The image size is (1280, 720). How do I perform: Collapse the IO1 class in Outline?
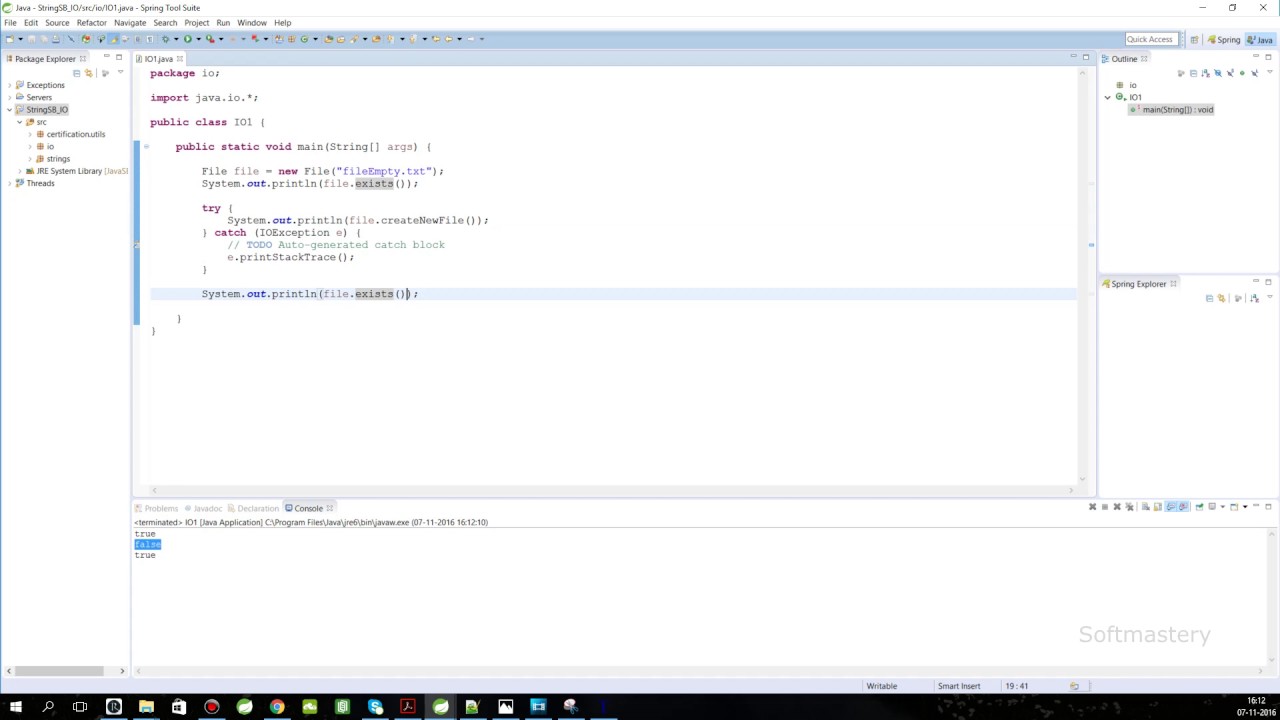tap(1108, 97)
